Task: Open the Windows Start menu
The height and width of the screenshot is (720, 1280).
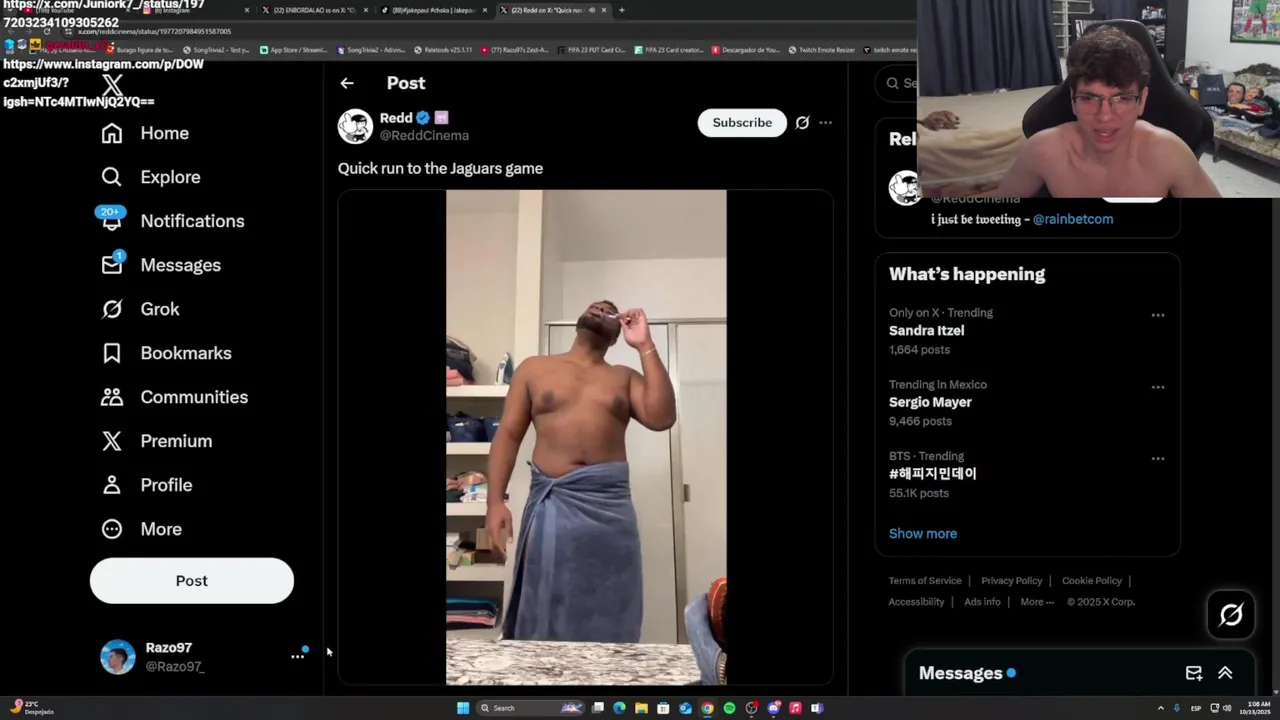Action: point(463,708)
